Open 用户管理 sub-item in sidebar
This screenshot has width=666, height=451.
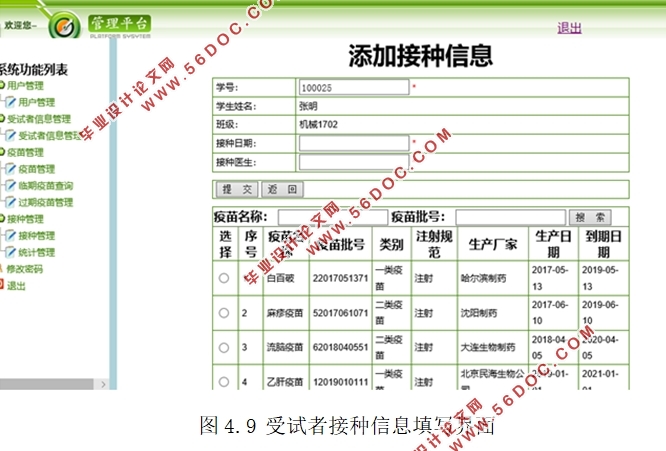point(37,102)
